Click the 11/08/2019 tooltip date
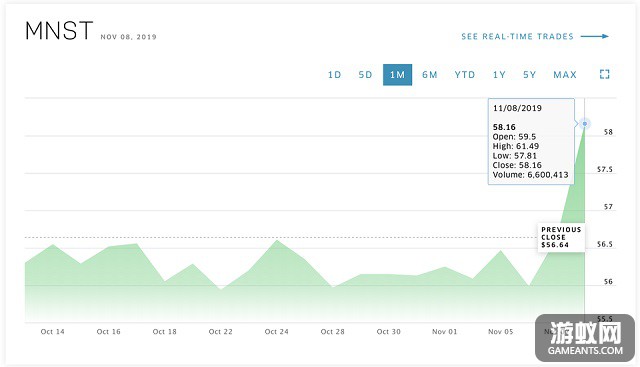The width and height of the screenshot is (640, 367). 517,108
